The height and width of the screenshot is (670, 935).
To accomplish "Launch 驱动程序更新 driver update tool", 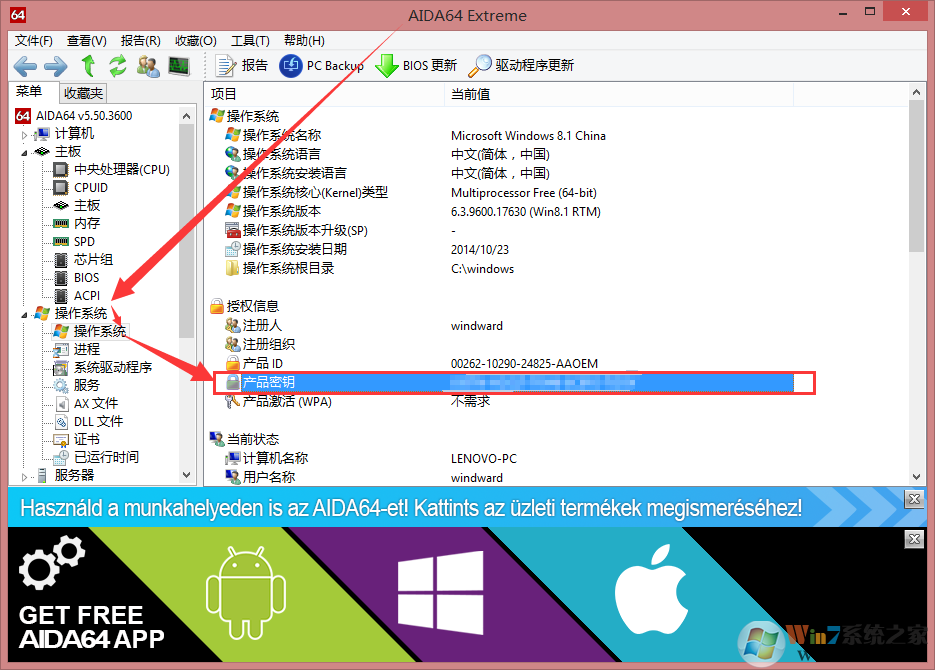I will tap(528, 66).
